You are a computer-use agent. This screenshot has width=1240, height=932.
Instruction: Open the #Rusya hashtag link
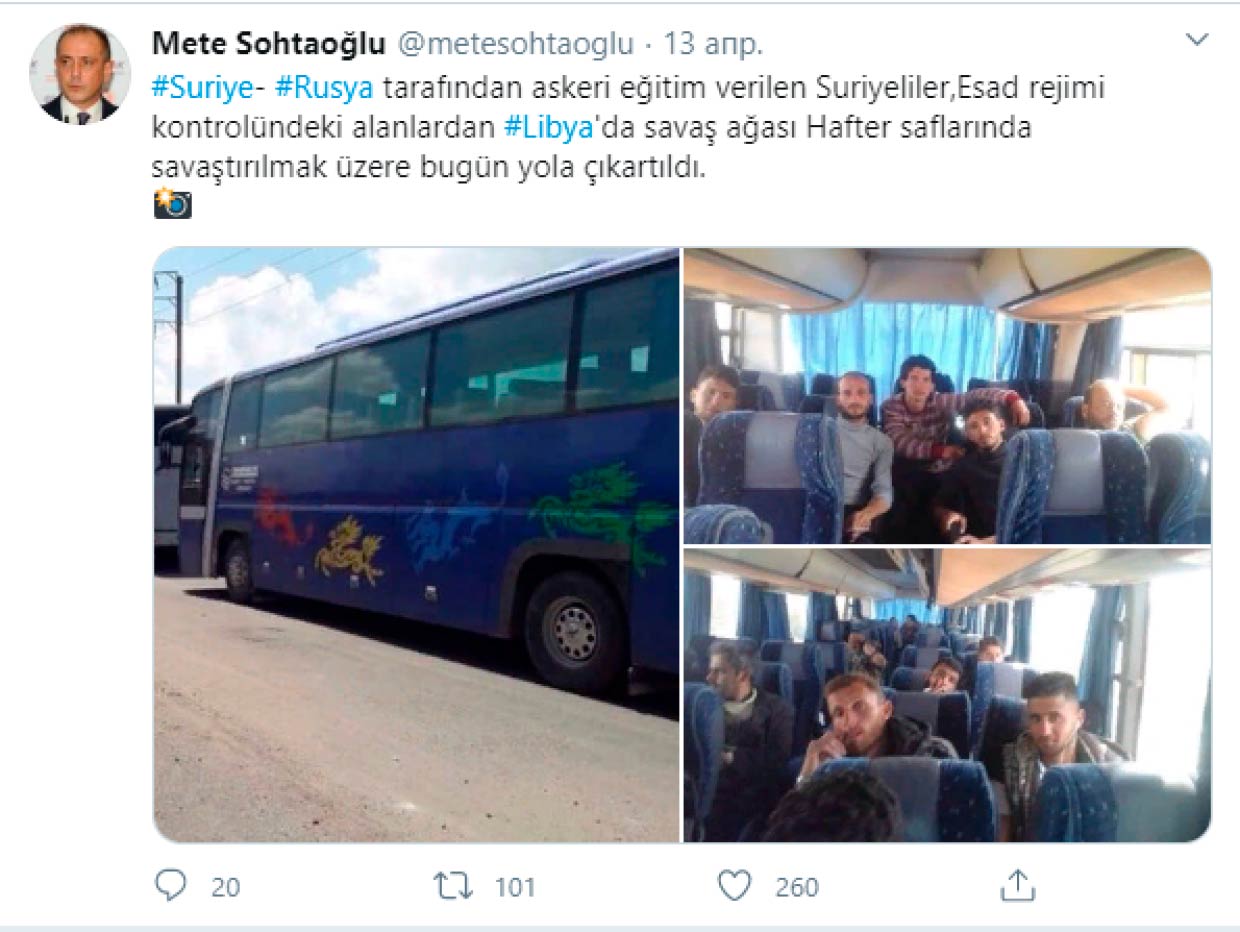coord(324,87)
